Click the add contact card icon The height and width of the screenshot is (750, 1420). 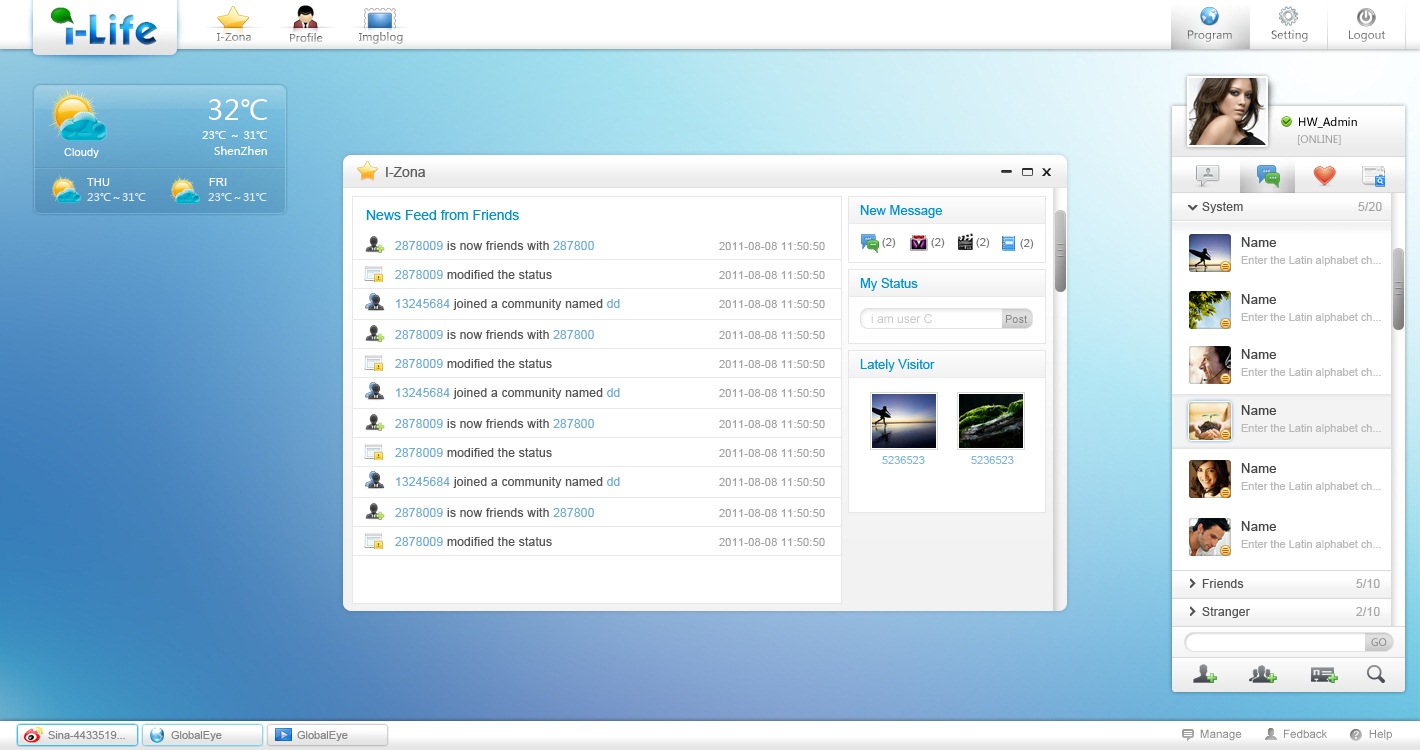1324,675
